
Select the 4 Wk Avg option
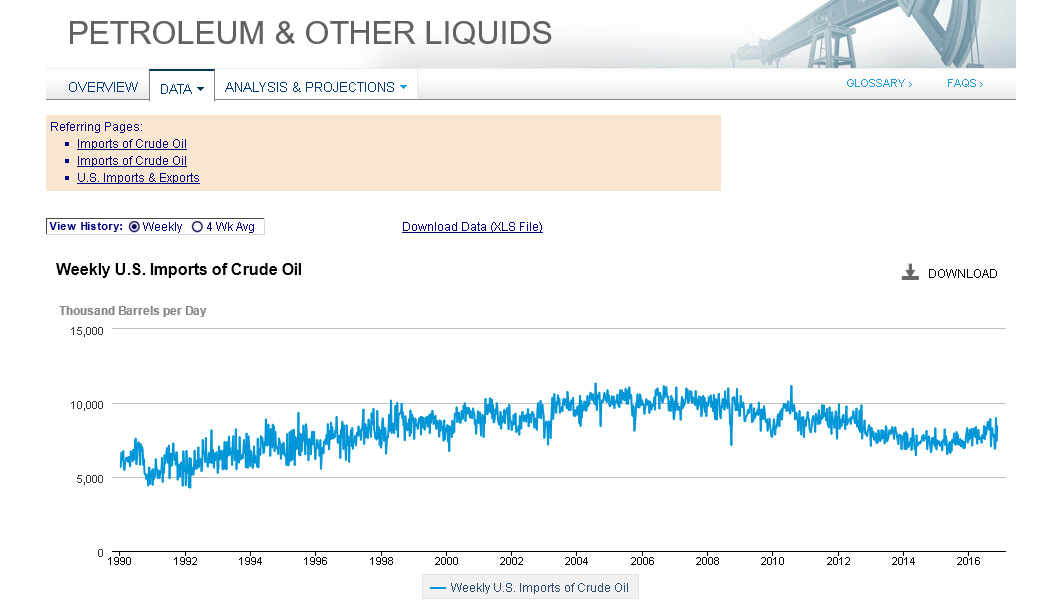[197, 227]
